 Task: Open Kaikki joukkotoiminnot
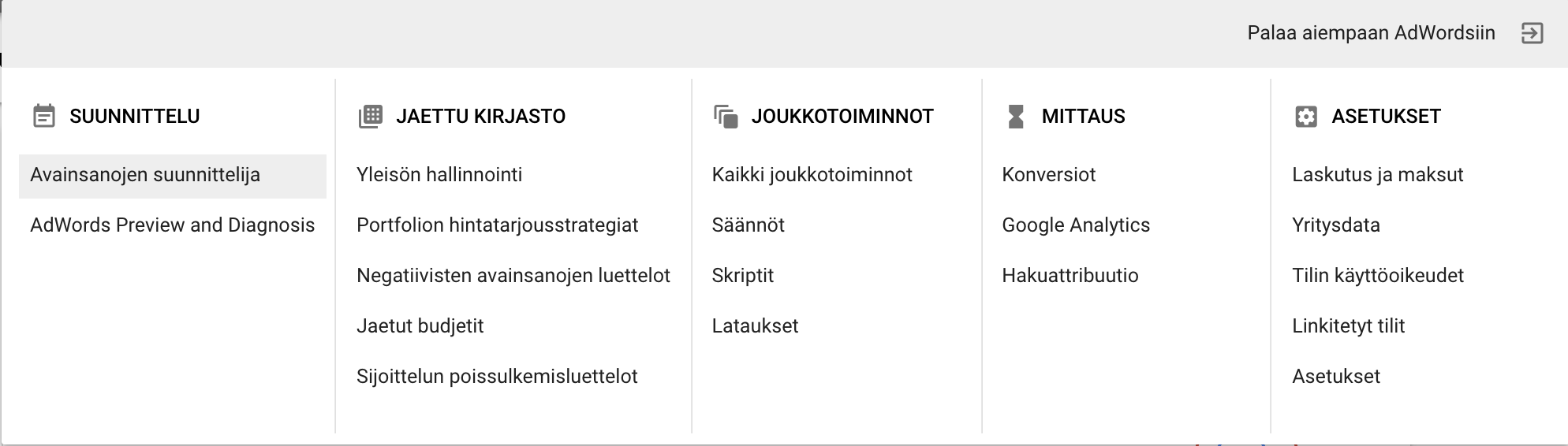(x=812, y=175)
